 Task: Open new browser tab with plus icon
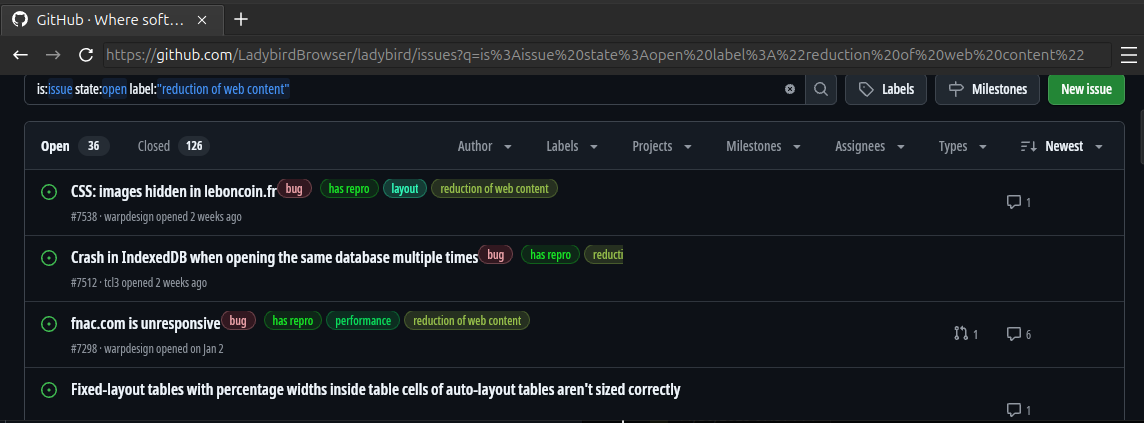pyautogui.click(x=240, y=19)
